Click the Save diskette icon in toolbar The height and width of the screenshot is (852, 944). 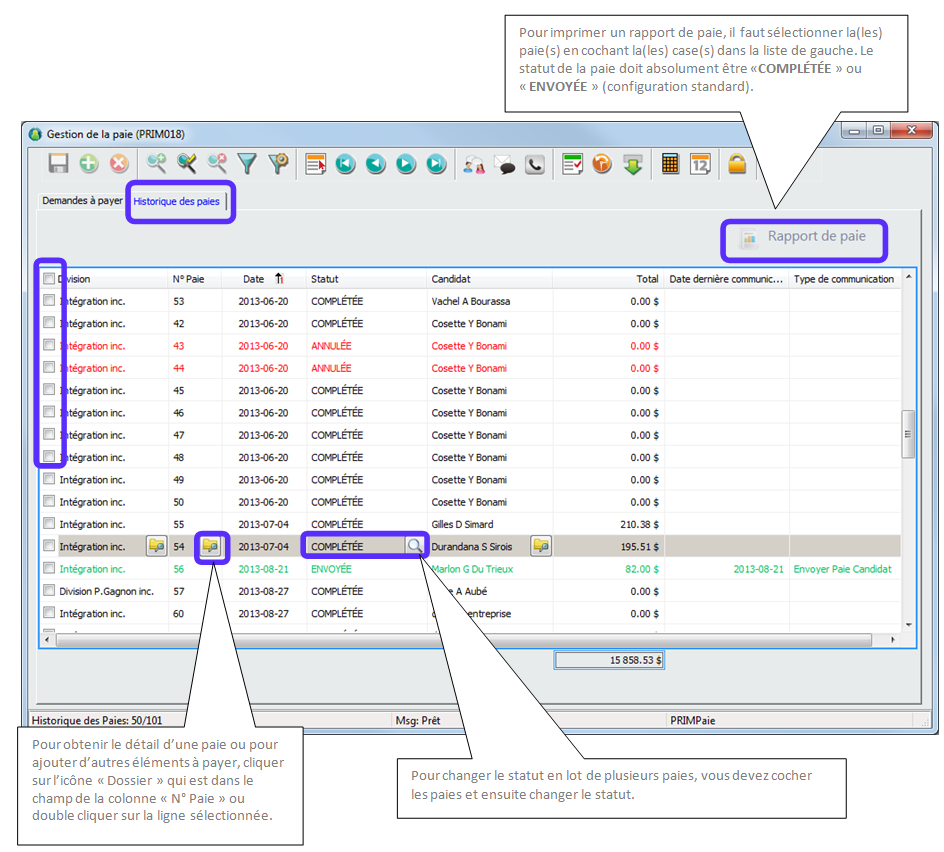(x=58, y=164)
